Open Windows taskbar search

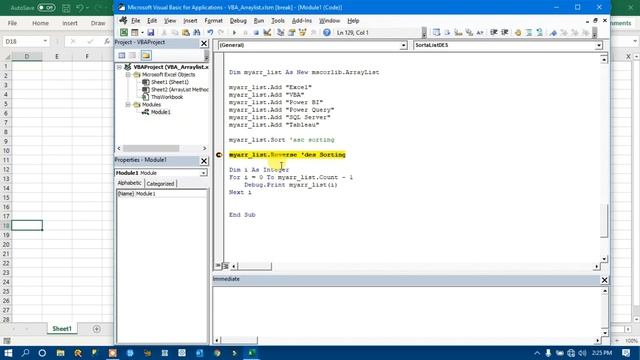(25, 353)
